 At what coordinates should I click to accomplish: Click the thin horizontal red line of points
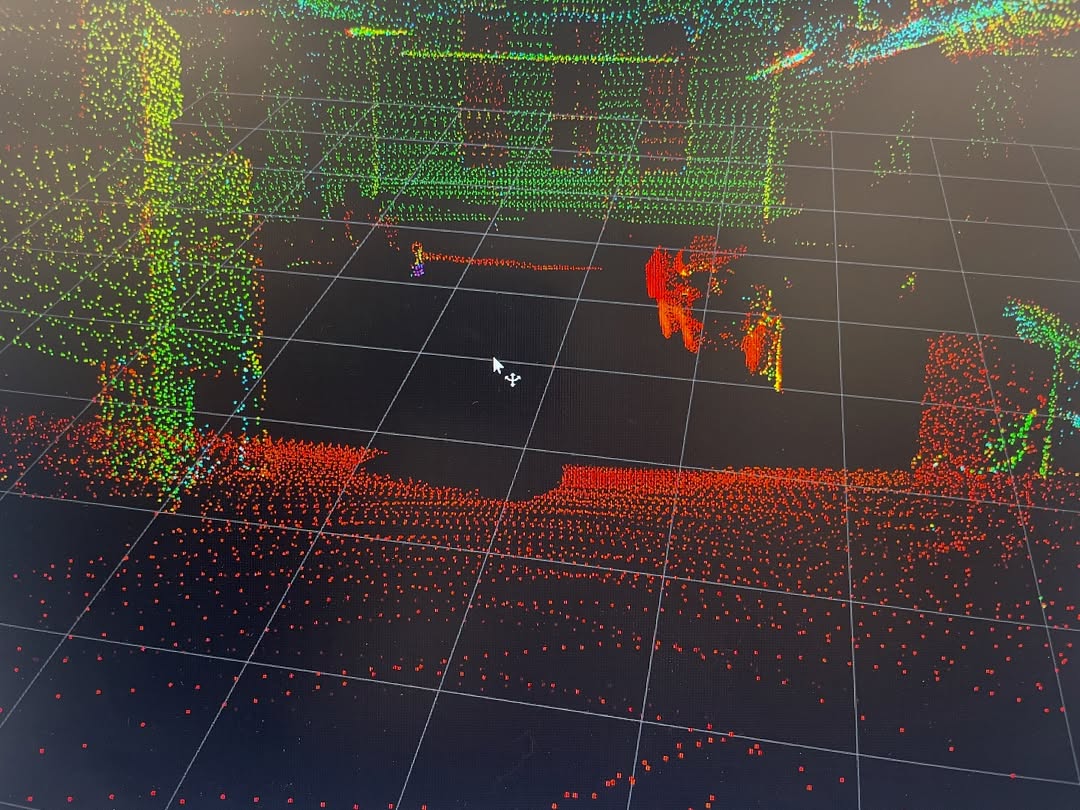(x=511, y=262)
